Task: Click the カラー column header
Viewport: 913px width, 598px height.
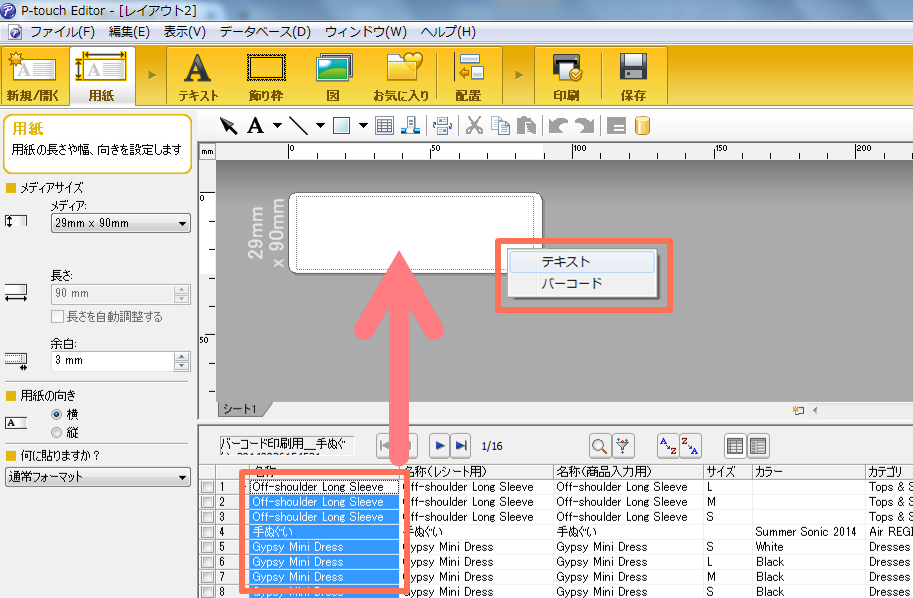Action: pyautogui.click(x=808, y=472)
